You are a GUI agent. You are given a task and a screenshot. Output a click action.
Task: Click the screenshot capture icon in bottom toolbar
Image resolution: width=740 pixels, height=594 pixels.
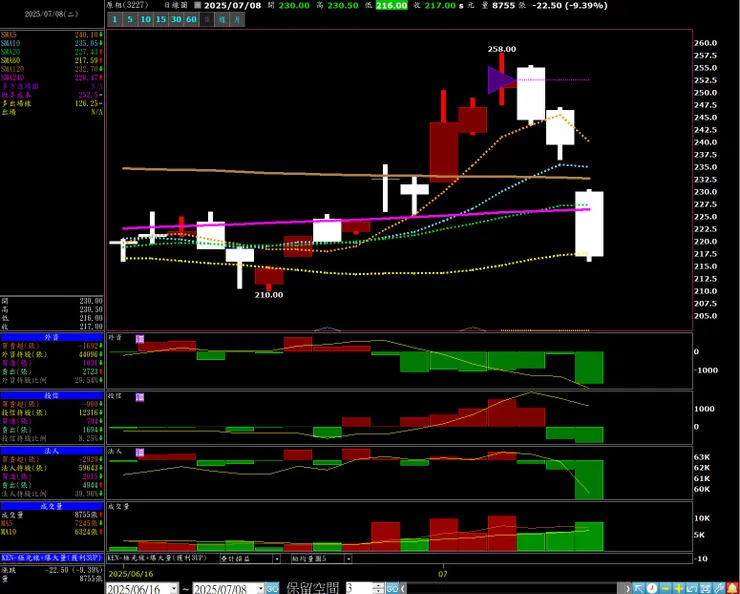706,588
